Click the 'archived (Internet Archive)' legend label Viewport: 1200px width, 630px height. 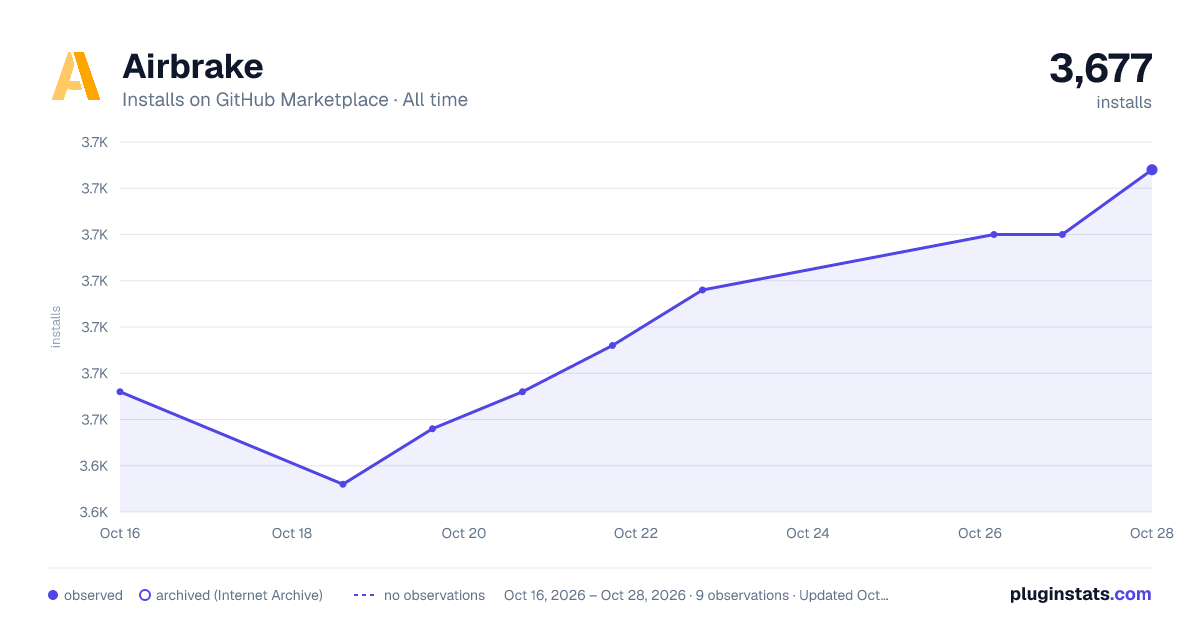tap(239, 595)
